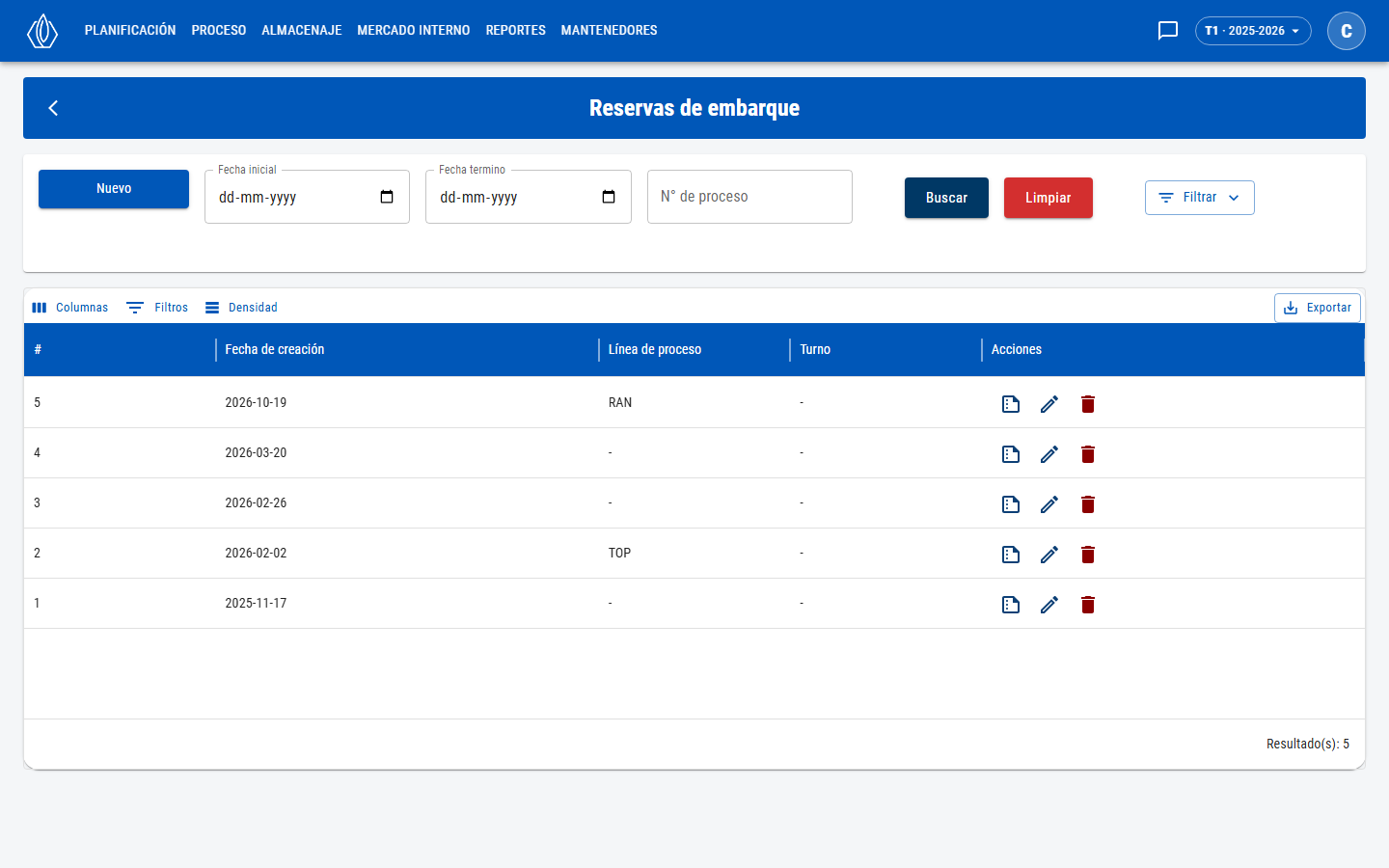The height and width of the screenshot is (868, 1389).
Task: View details of reservation dated 2026-02-26
Action: coord(1011,504)
